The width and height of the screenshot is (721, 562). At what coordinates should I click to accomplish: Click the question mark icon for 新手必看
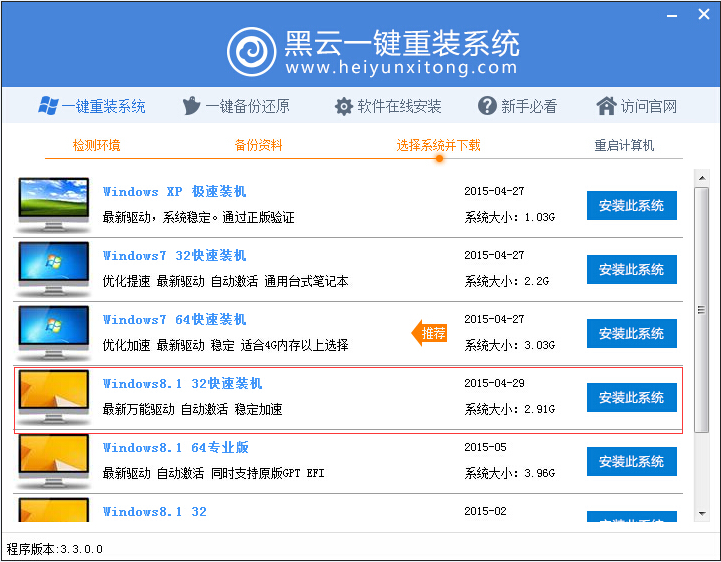[x=487, y=106]
